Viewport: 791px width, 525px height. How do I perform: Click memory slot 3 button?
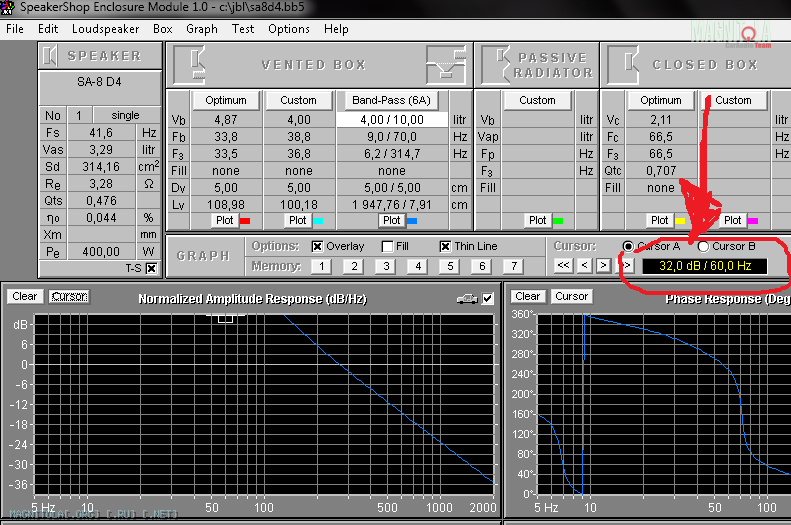pyautogui.click(x=386, y=266)
